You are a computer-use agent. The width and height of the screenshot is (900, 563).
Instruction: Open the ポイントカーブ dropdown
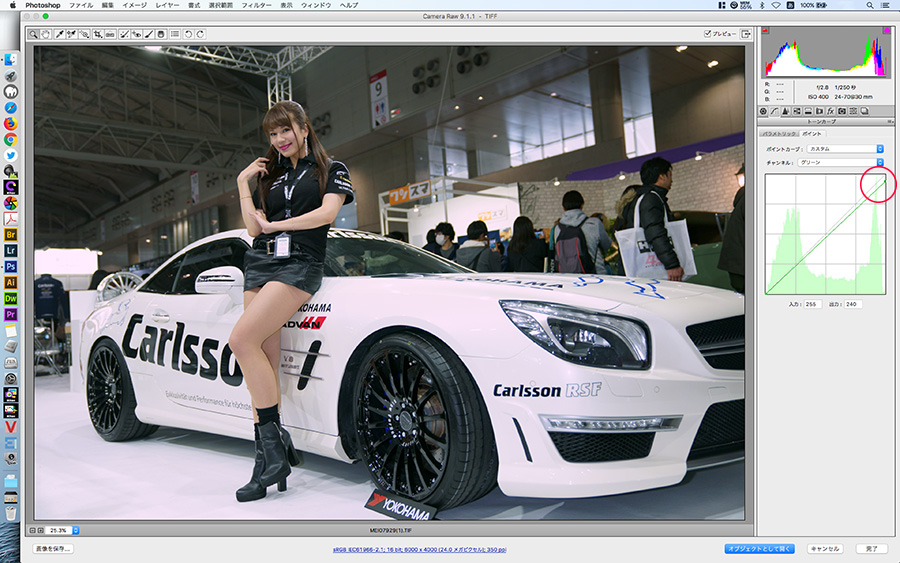[845, 149]
